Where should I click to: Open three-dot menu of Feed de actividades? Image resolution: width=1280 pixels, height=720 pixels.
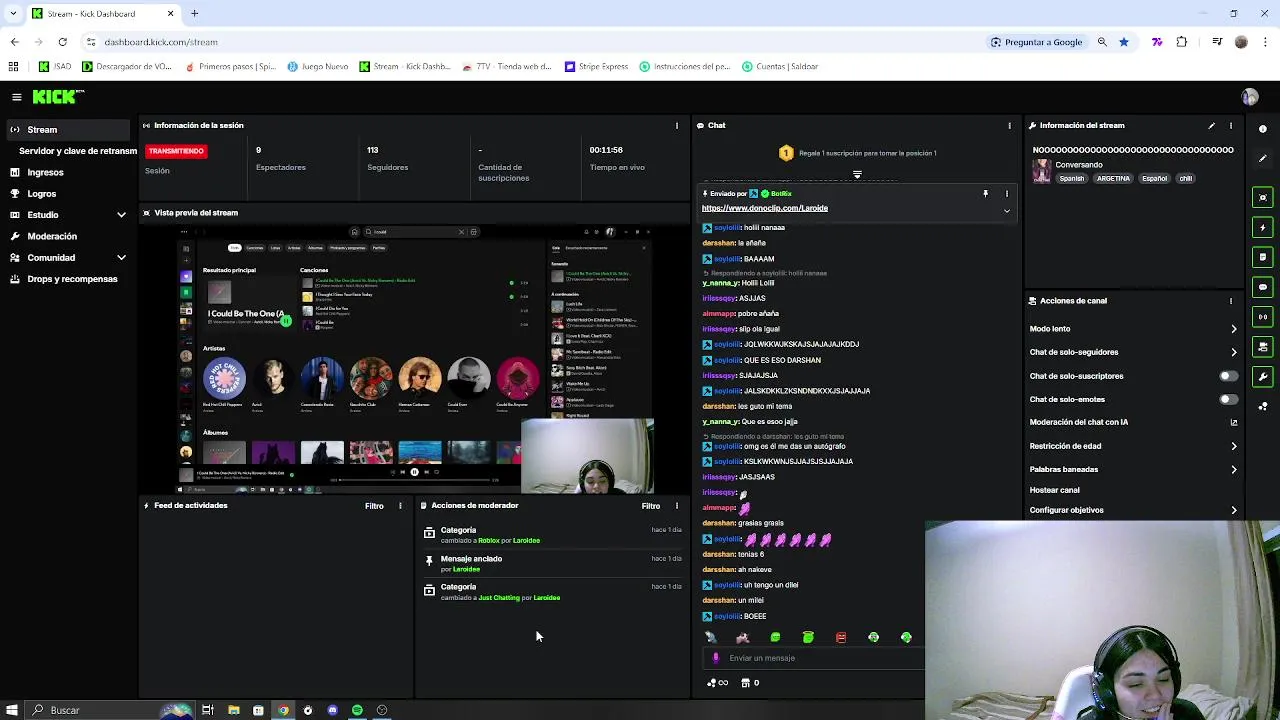[400, 506]
